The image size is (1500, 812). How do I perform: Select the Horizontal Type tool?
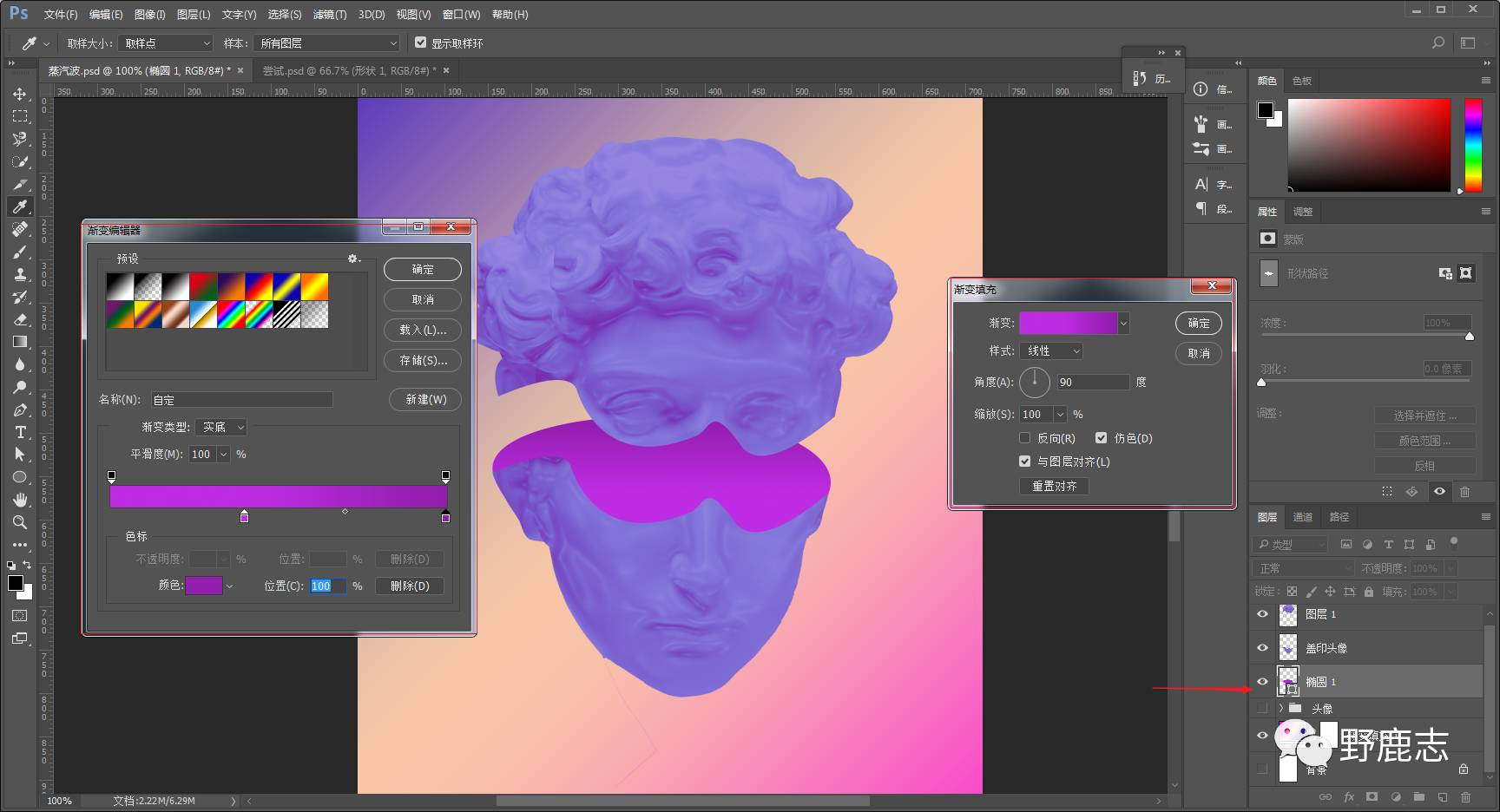click(x=19, y=432)
